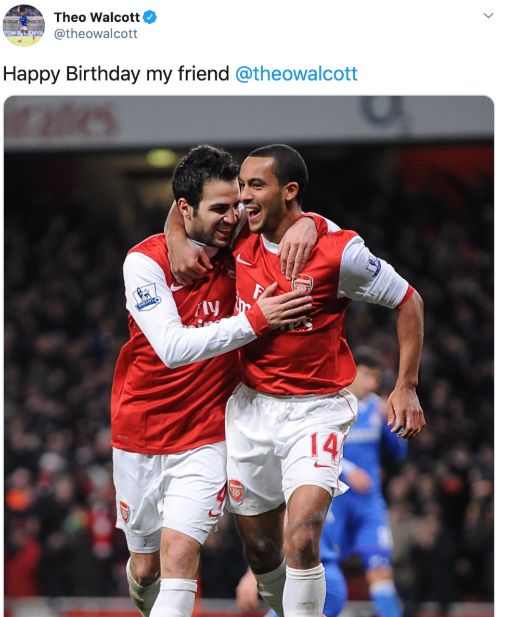Open Theo Walcott's profile avatar
The width and height of the screenshot is (505, 617).
(24, 26)
